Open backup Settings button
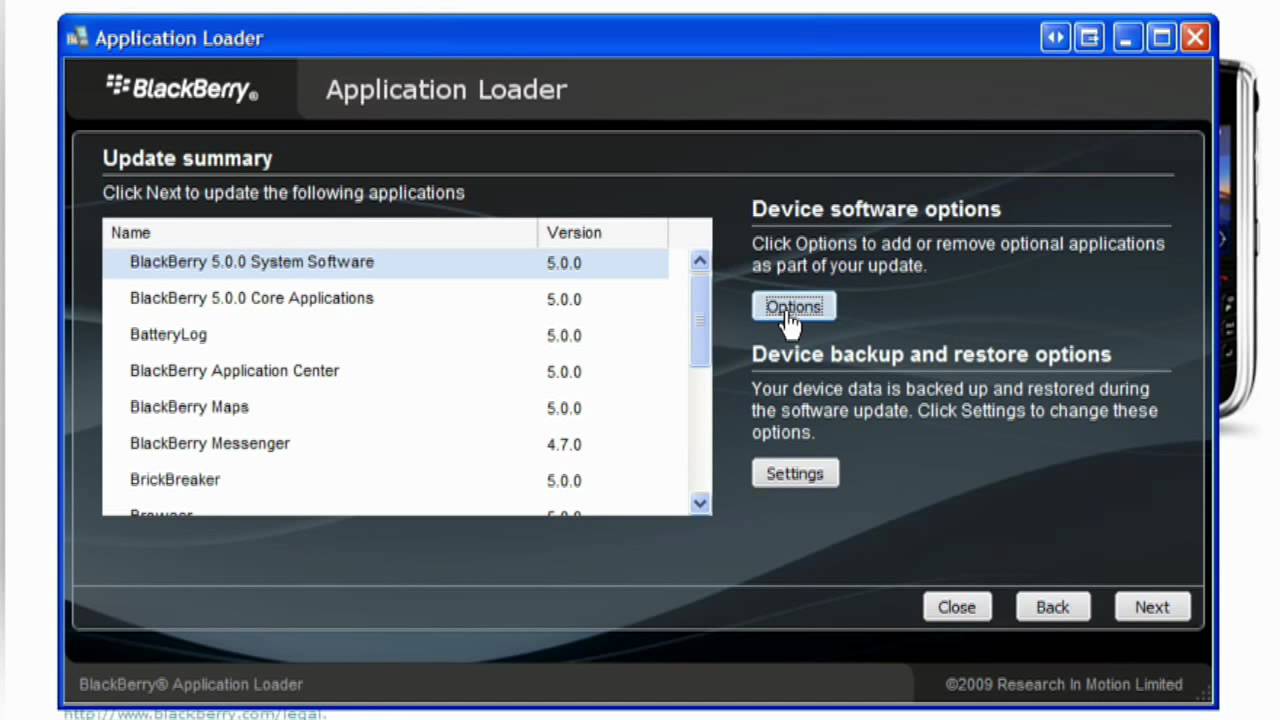This screenshot has width=1280, height=720. pyautogui.click(x=795, y=474)
